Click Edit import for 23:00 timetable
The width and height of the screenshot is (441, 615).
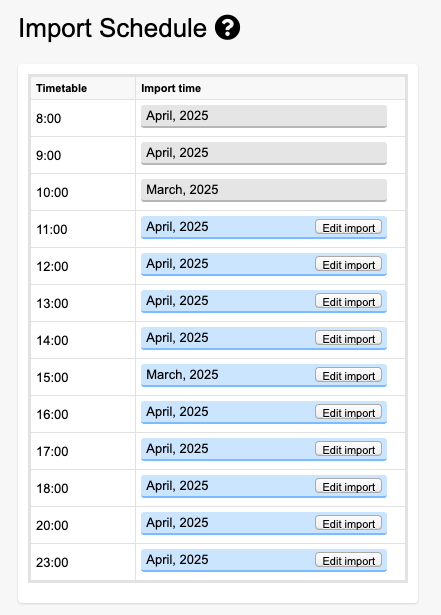tap(348, 560)
